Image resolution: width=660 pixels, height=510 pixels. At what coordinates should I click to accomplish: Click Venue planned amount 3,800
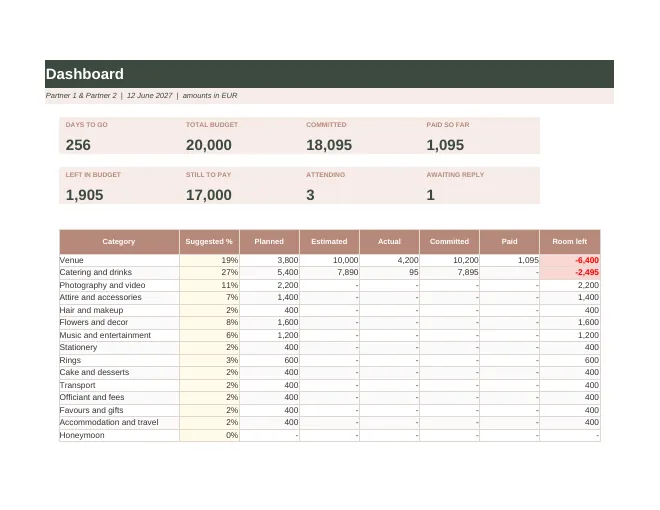point(269,260)
